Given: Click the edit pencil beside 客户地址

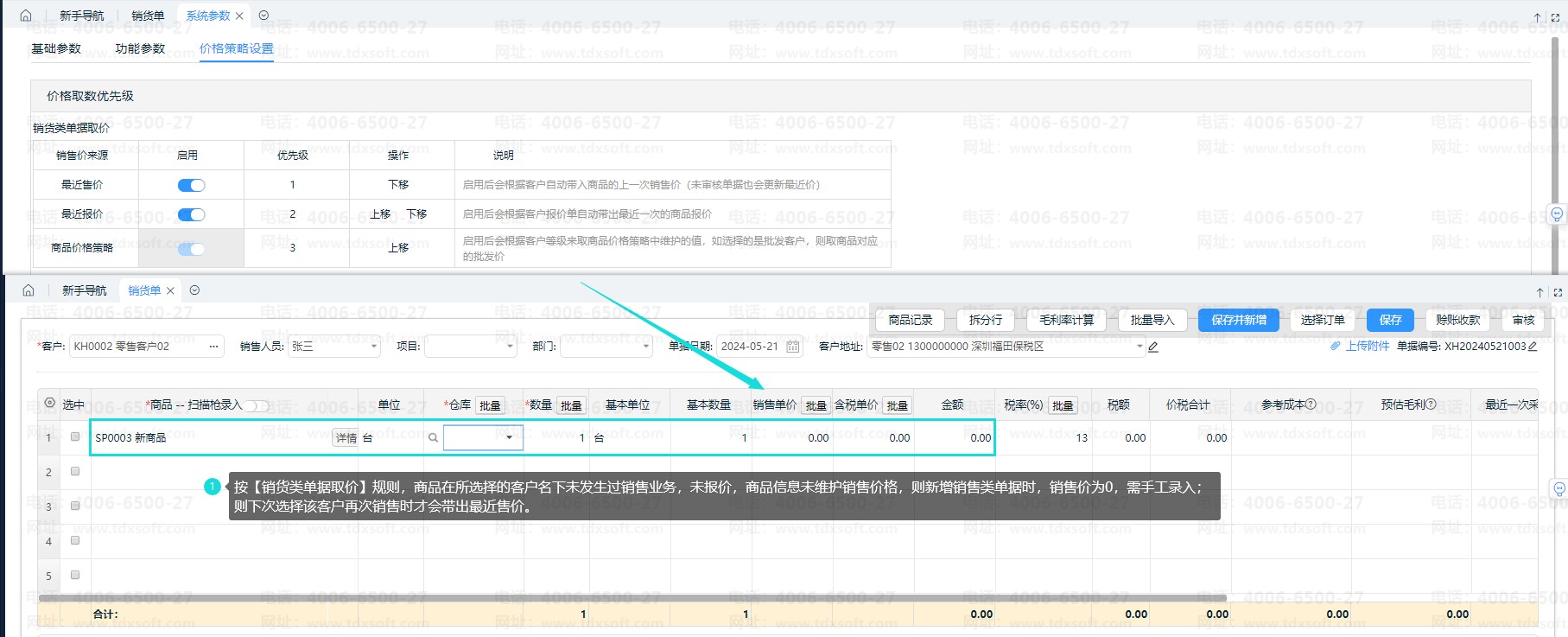Looking at the screenshot, I should pyautogui.click(x=1153, y=347).
